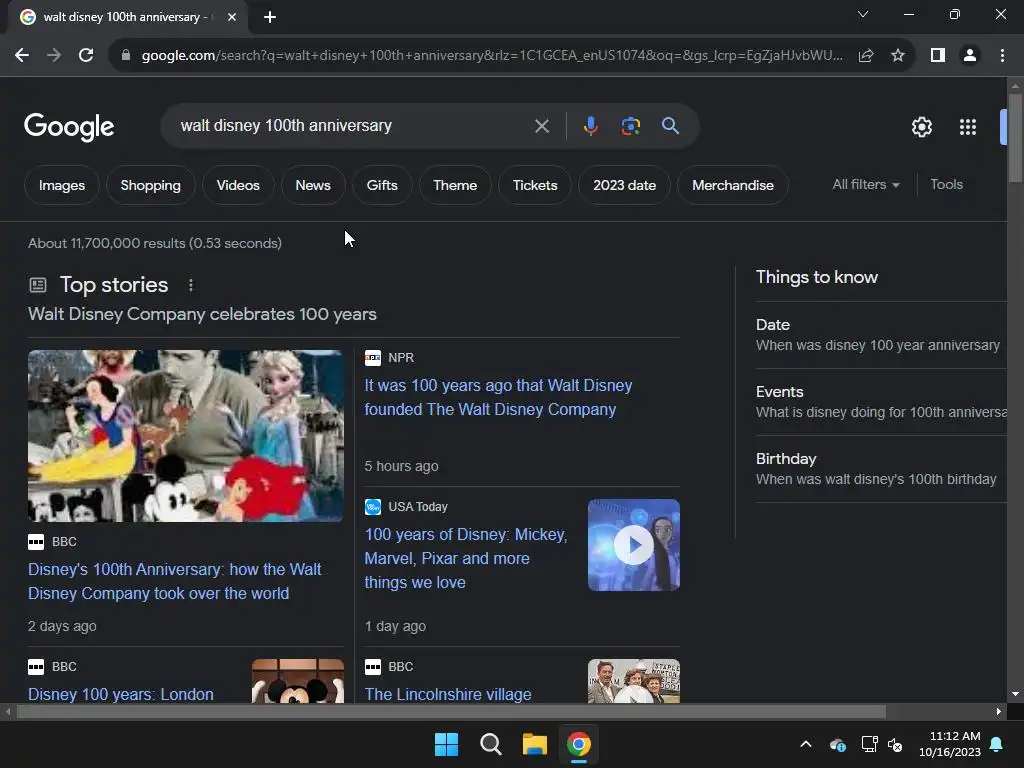Open a new tab with plus icon

click(x=270, y=17)
